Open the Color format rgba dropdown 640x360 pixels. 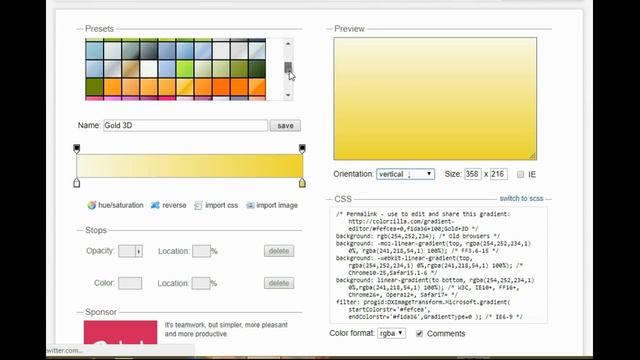(x=391, y=333)
